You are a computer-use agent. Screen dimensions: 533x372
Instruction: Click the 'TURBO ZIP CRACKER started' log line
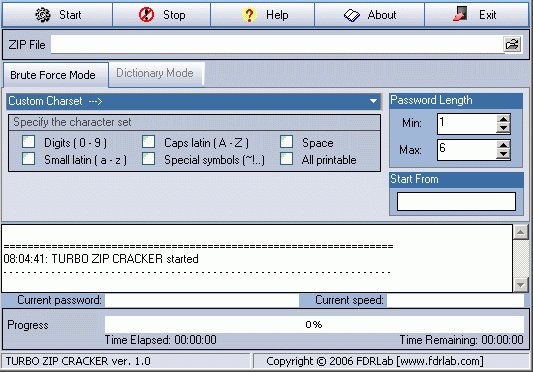(101, 259)
